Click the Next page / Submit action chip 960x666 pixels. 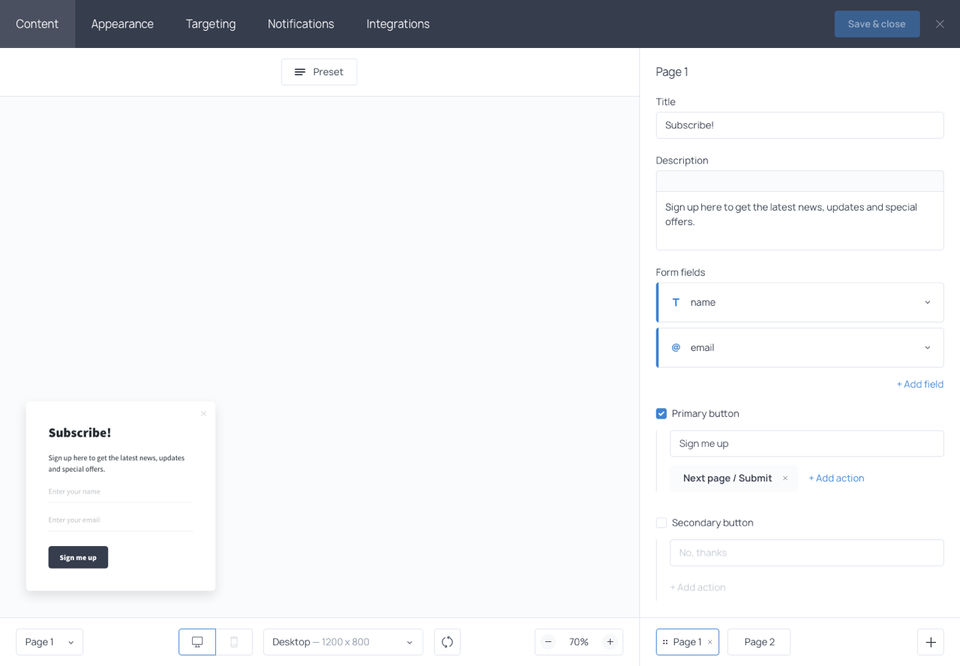[x=733, y=478]
